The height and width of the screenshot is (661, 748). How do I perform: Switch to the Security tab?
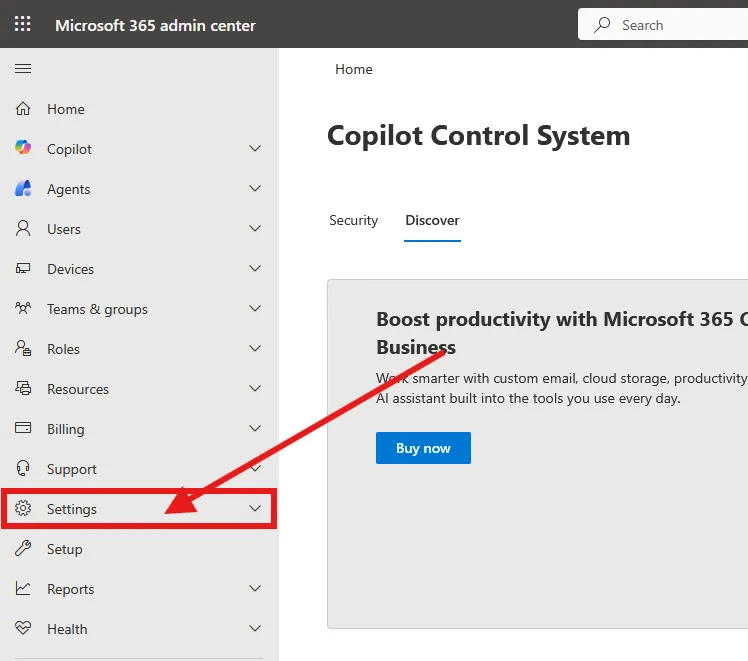(353, 220)
